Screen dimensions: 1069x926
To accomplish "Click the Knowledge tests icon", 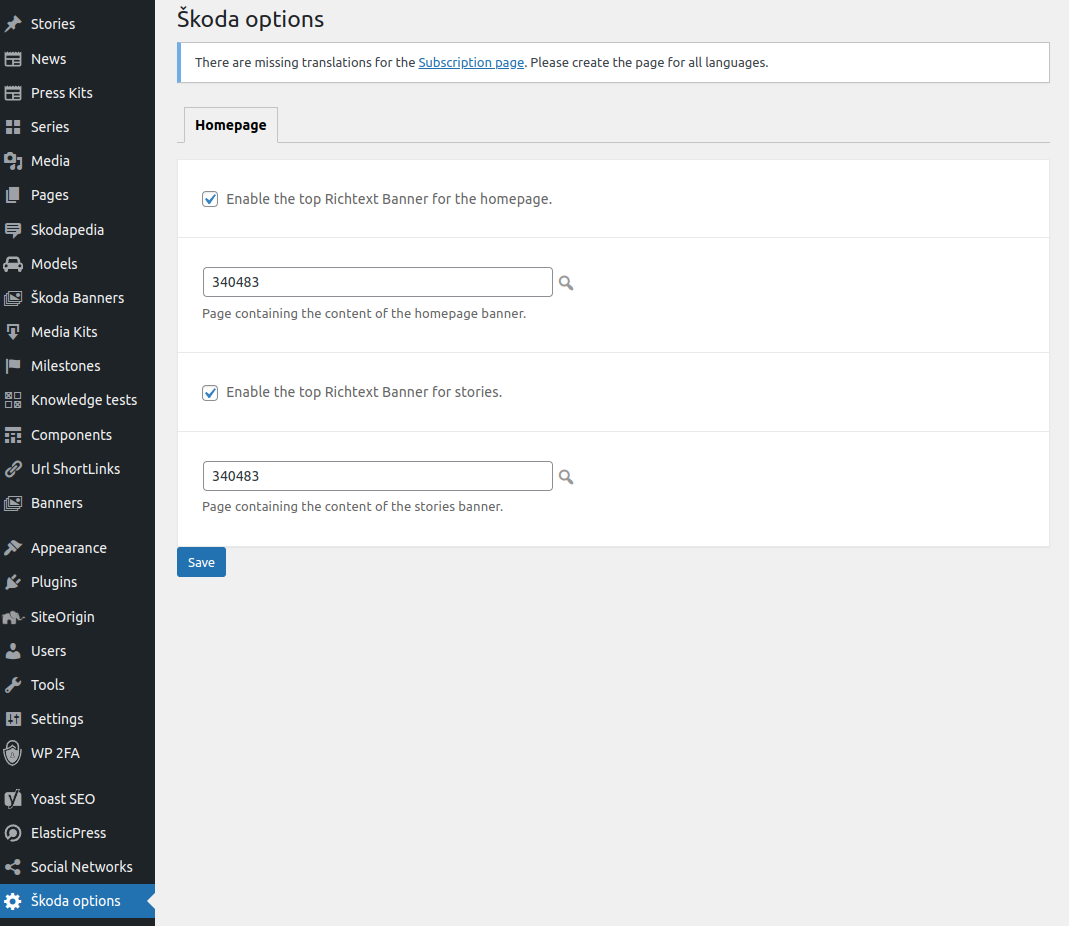I will click(13, 400).
